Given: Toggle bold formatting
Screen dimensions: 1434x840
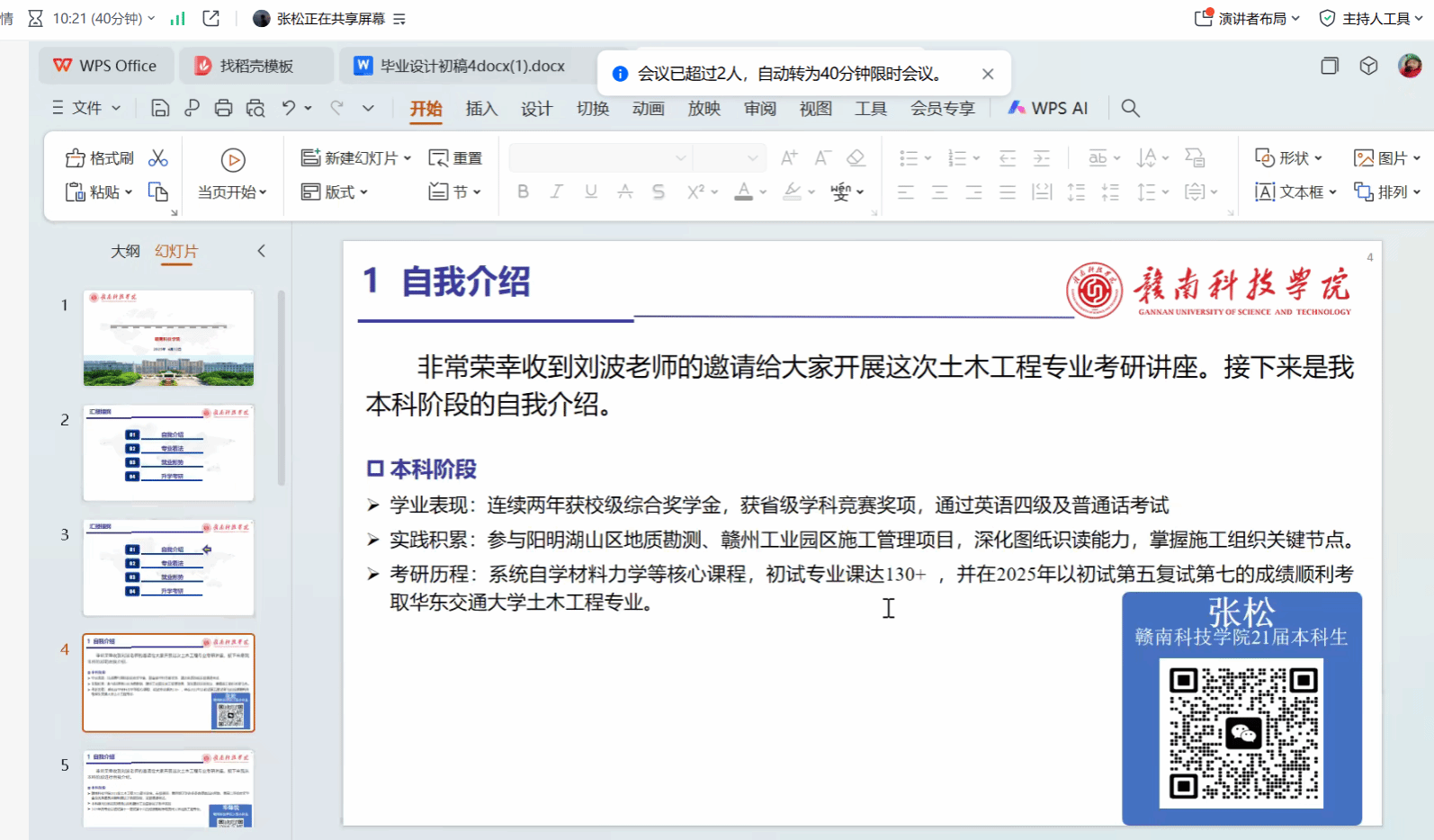Looking at the screenshot, I should pyautogui.click(x=523, y=192).
